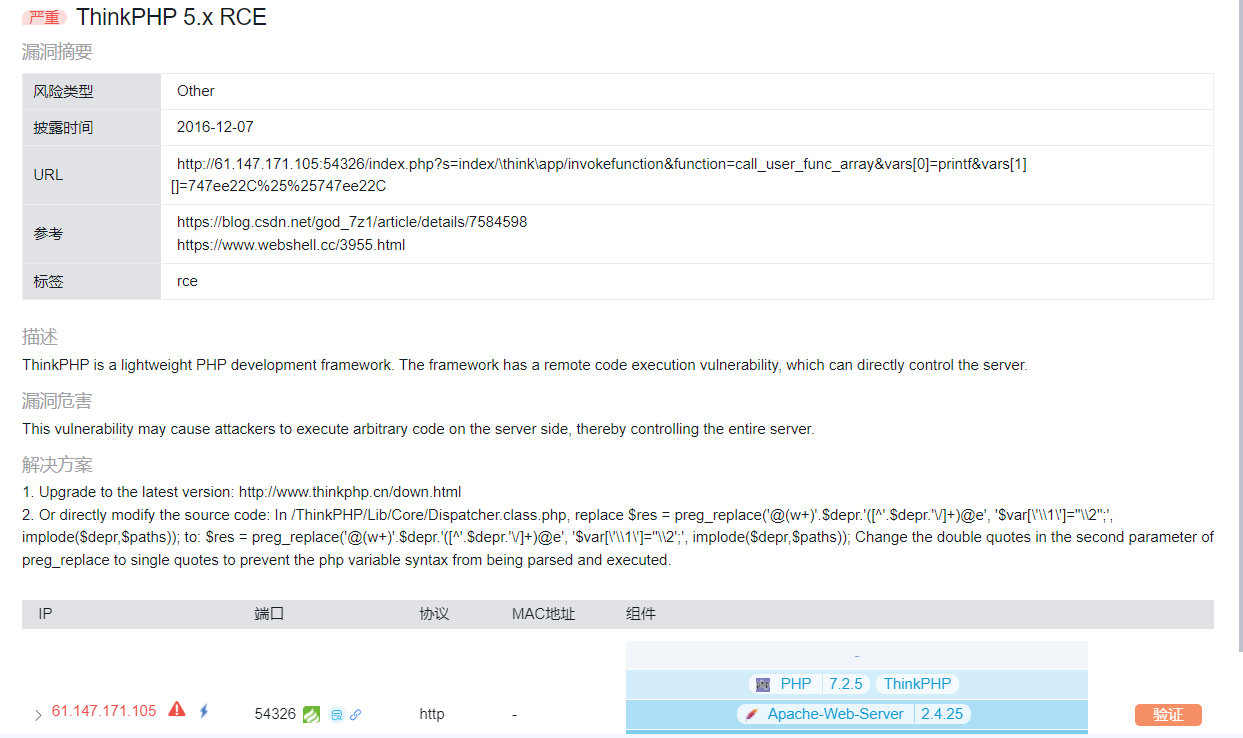Click the PHP component icon
Image resolution: width=1243 pixels, height=738 pixels.
click(764, 684)
